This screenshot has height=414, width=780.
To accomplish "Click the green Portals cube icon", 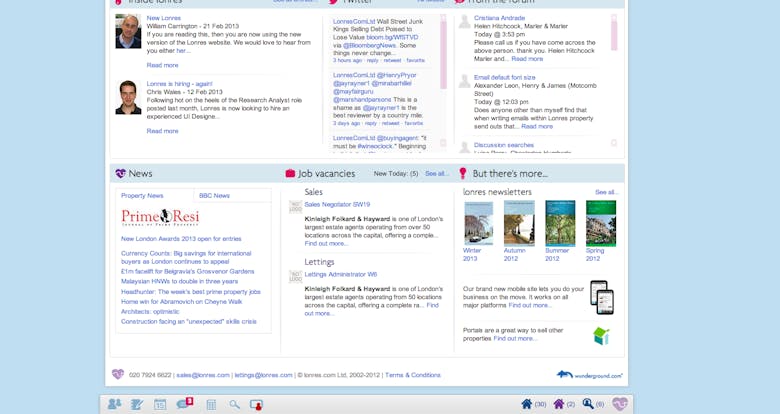I will pos(601,335).
